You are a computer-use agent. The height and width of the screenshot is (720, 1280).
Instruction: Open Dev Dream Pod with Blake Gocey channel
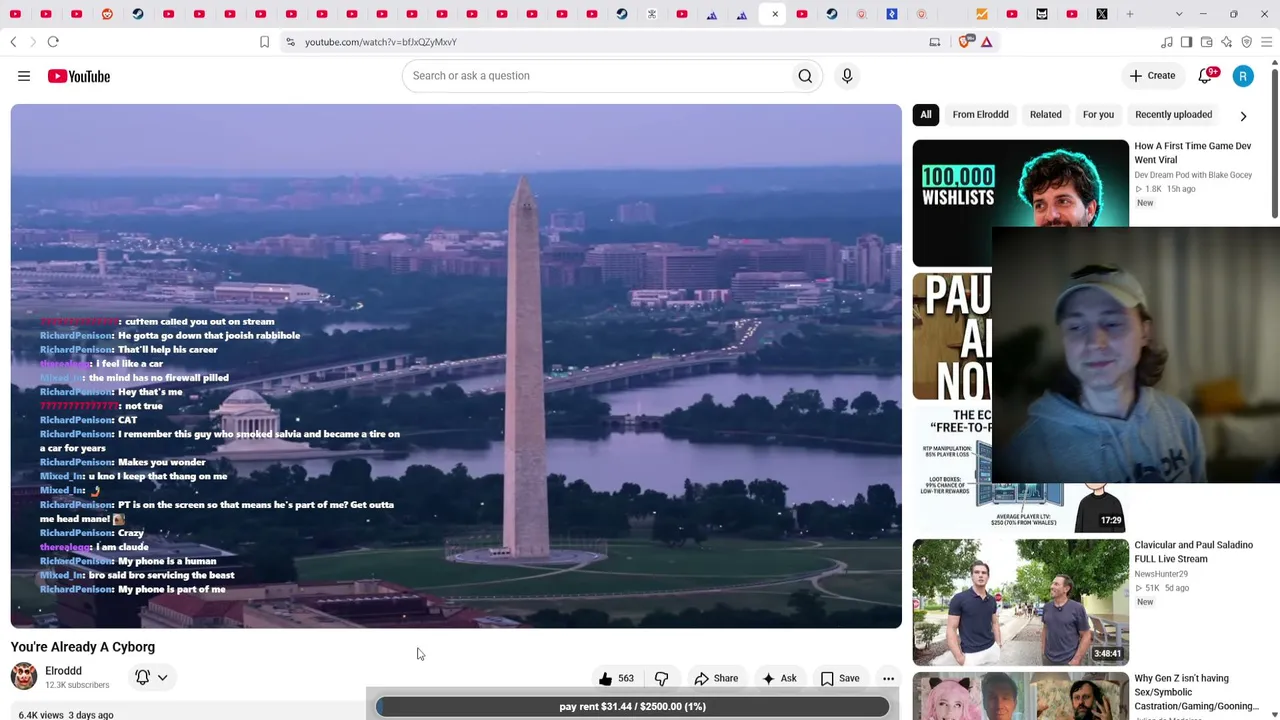click(x=1193, y=175)
